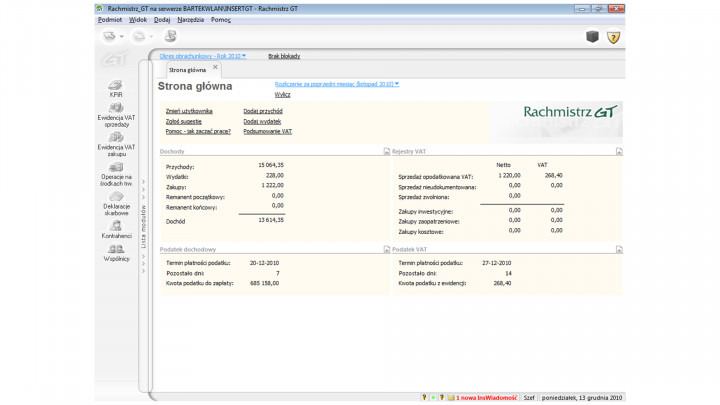Click the leftmost round toolbar icon
This screenshot has height=405, width=720.
pos(109,36)
